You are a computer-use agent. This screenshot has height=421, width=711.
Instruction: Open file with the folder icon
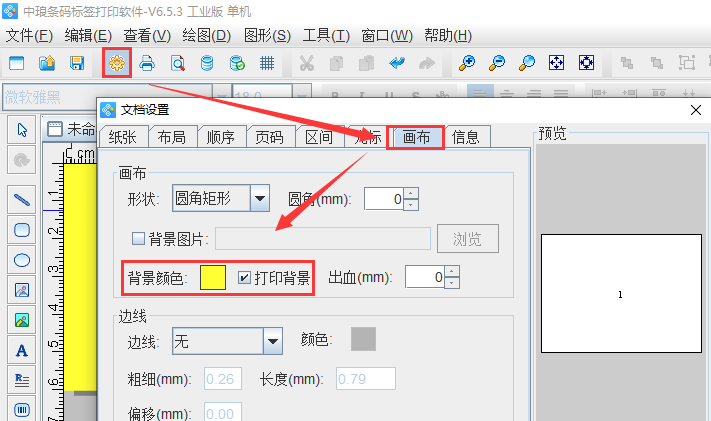(47, 63)
